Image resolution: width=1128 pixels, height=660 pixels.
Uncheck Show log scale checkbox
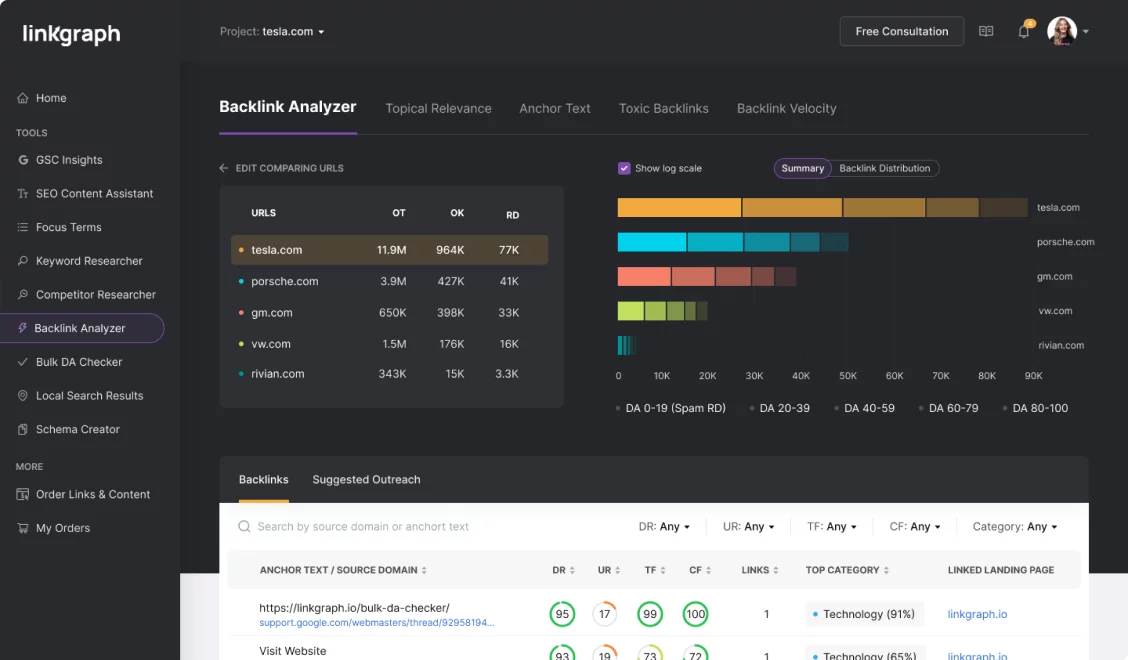point(624,168)
